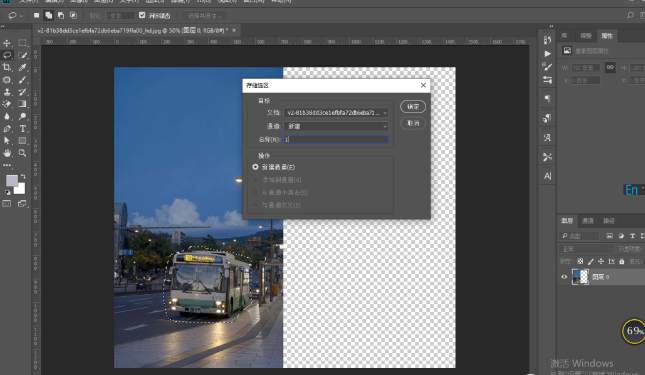Select the Dodge tool

tap(23, 116)
